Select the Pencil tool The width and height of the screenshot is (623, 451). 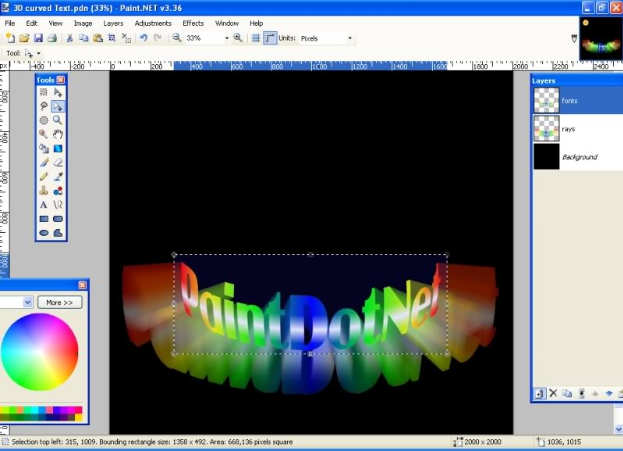click(x=44, y=177)
